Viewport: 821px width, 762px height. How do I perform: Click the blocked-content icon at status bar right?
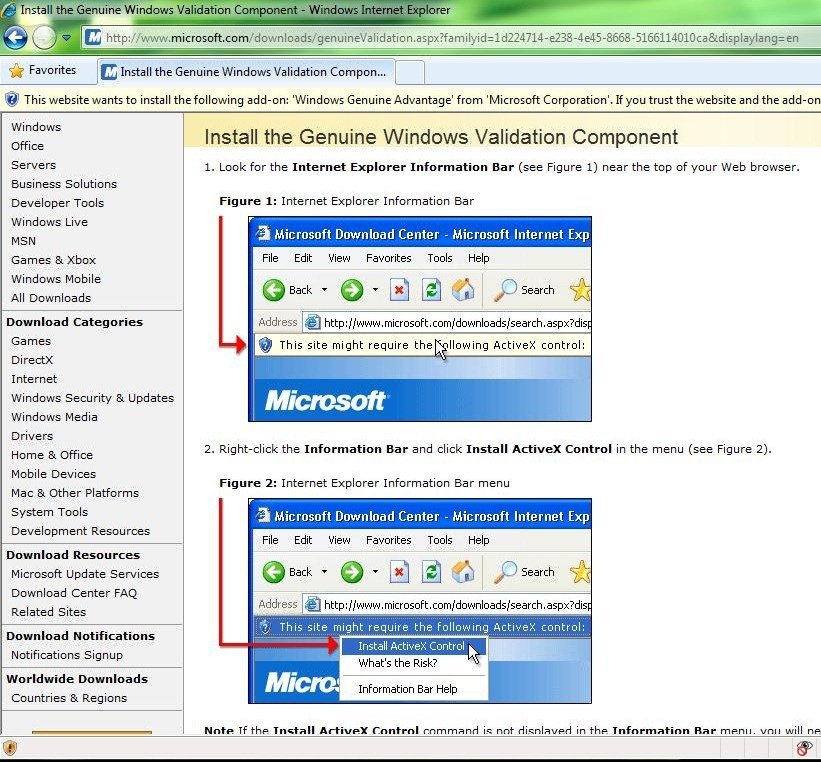(803, 747)
